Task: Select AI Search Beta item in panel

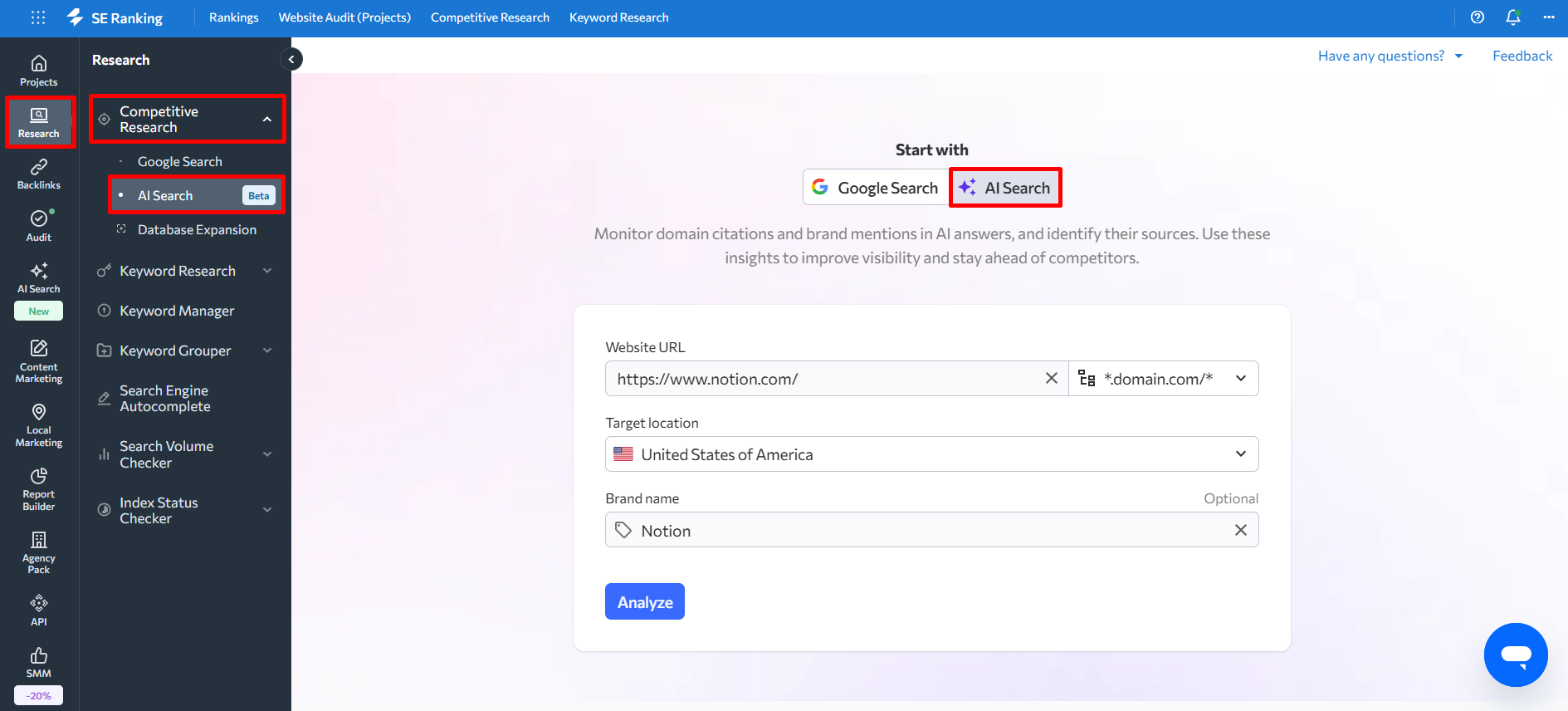Action: click(197, 195)
